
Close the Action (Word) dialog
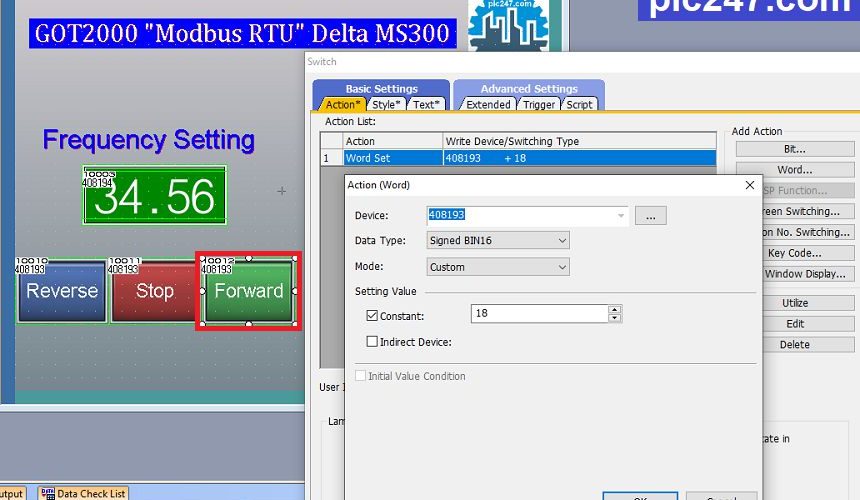click(x=750, y=185)
